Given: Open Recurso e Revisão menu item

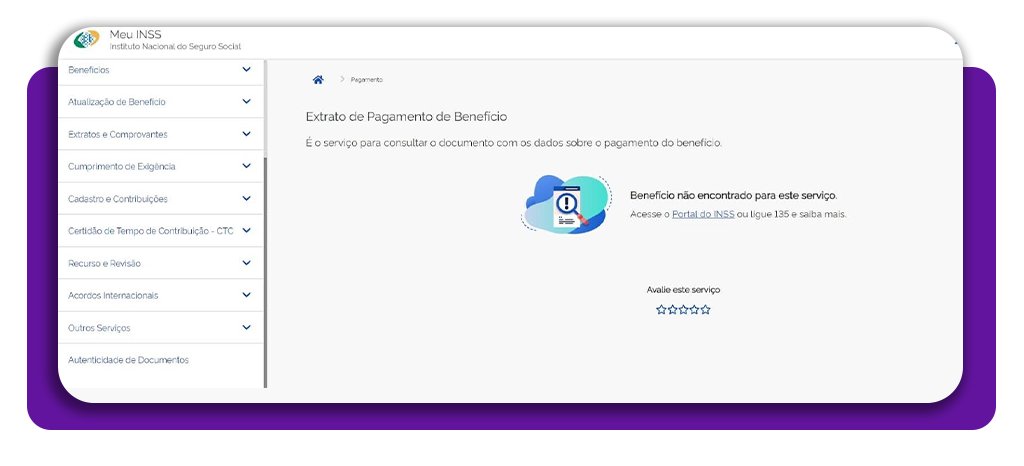Looking at the screenshot, I should coord(104,263).
